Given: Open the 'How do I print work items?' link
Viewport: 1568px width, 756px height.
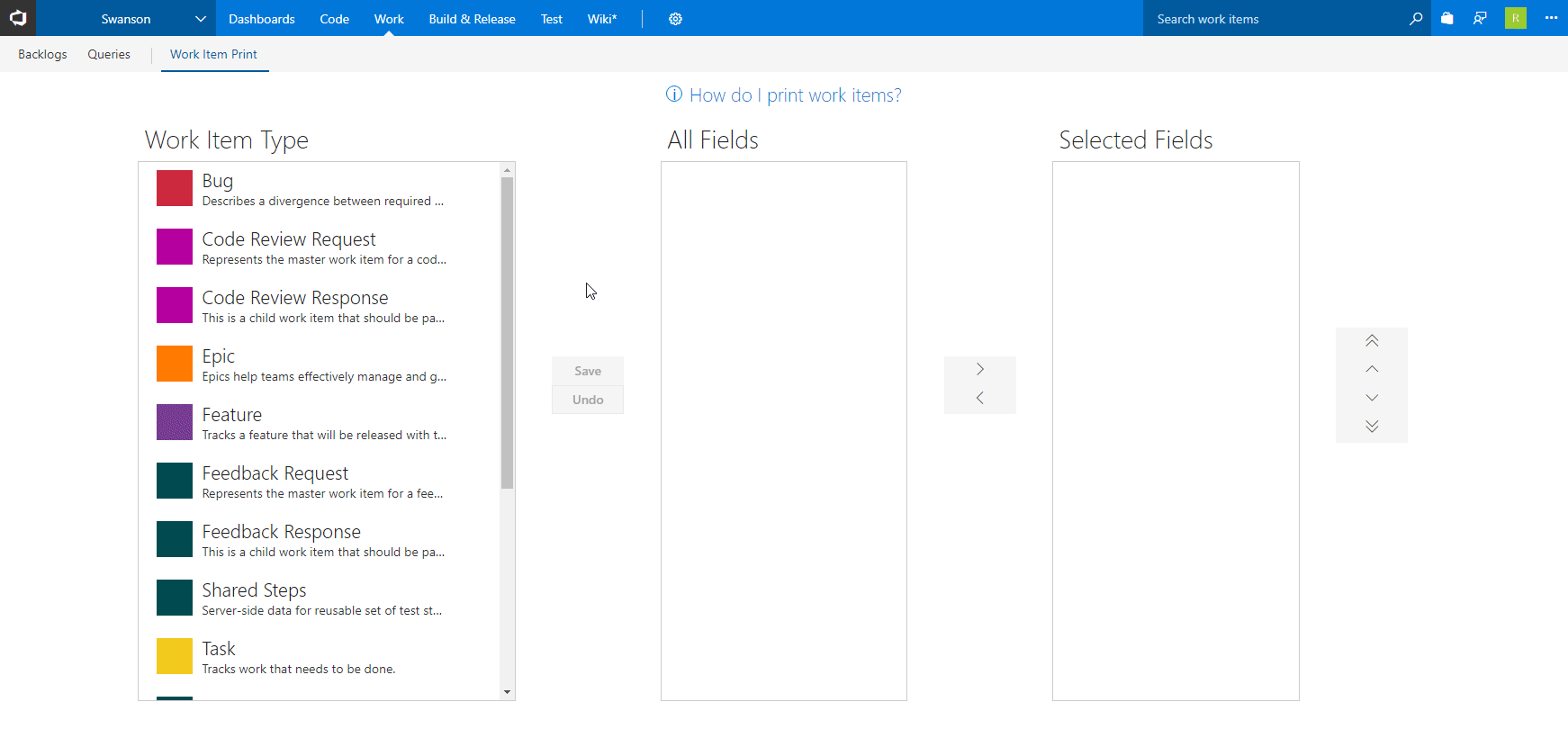Looking at the screenshot, I should pyautogui.click(x=795, y=95).
